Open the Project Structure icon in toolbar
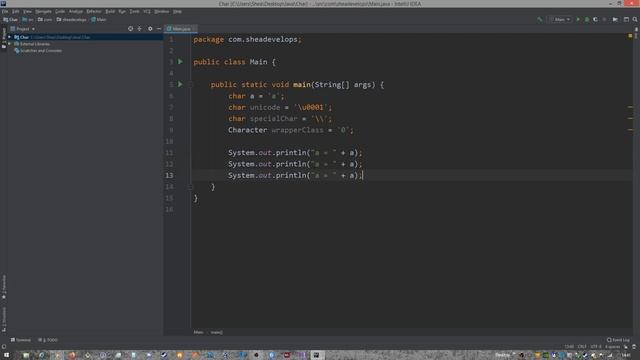This screenshot has width=640, height=360. pos(615,19)
